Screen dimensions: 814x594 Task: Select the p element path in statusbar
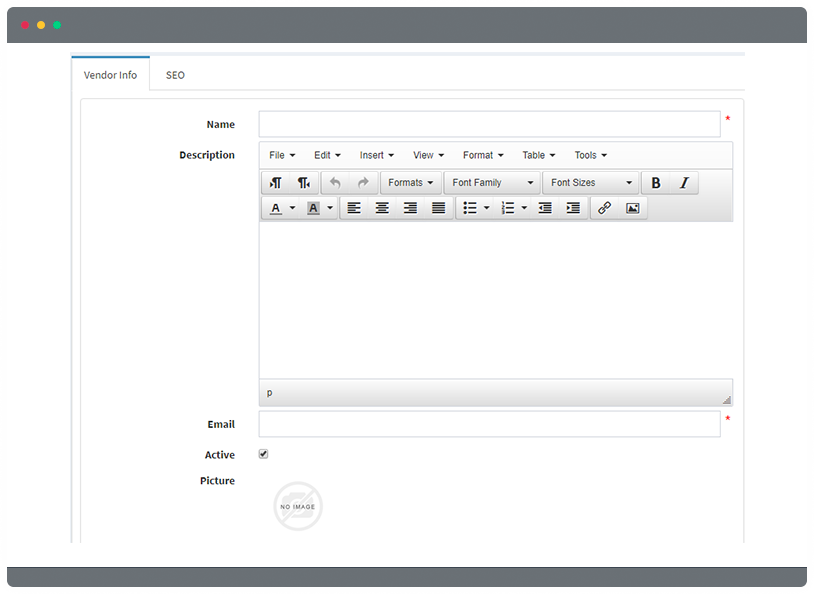pyautogui.click(x=269, y=393)
